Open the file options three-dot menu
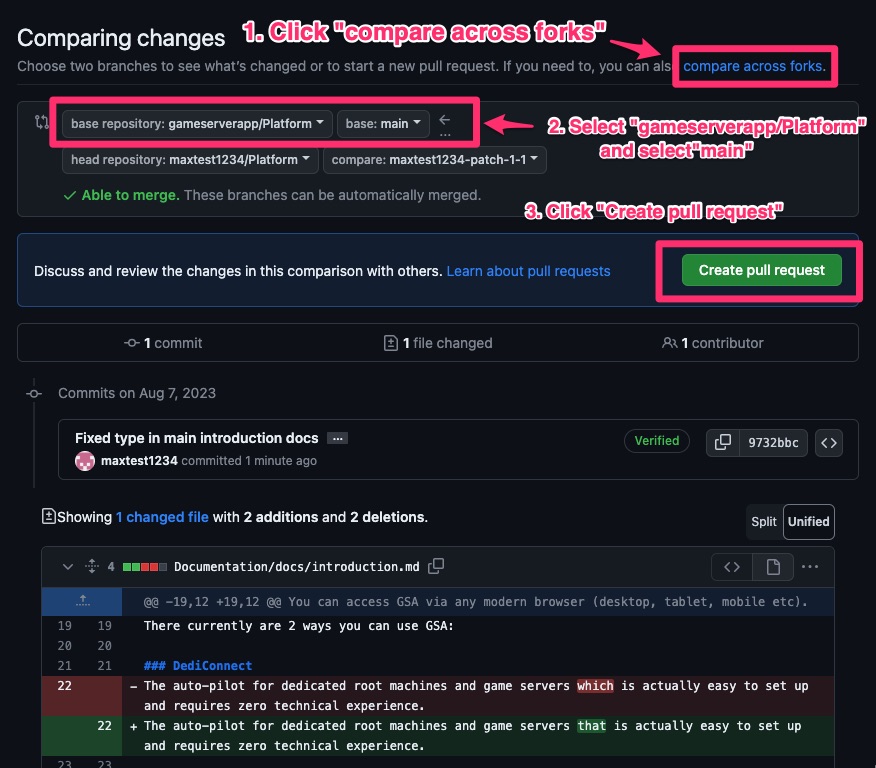This screenshot has height=768, width=876. pos(810,567)
